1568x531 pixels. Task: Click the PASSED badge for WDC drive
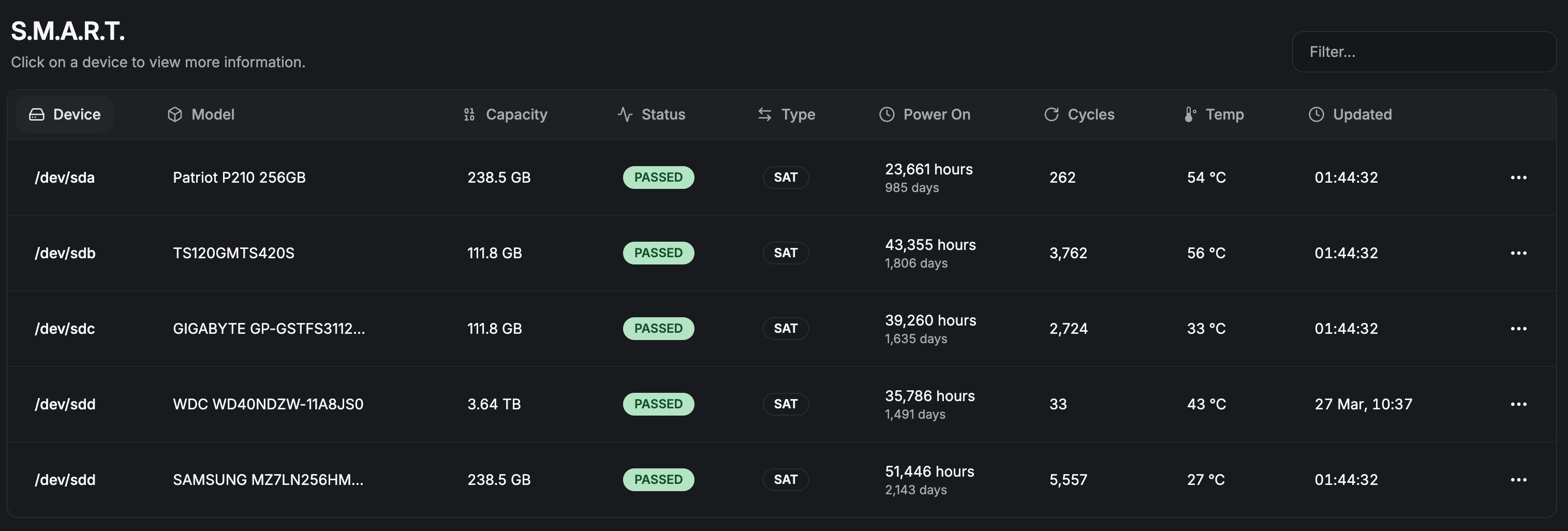pos(659,404)
